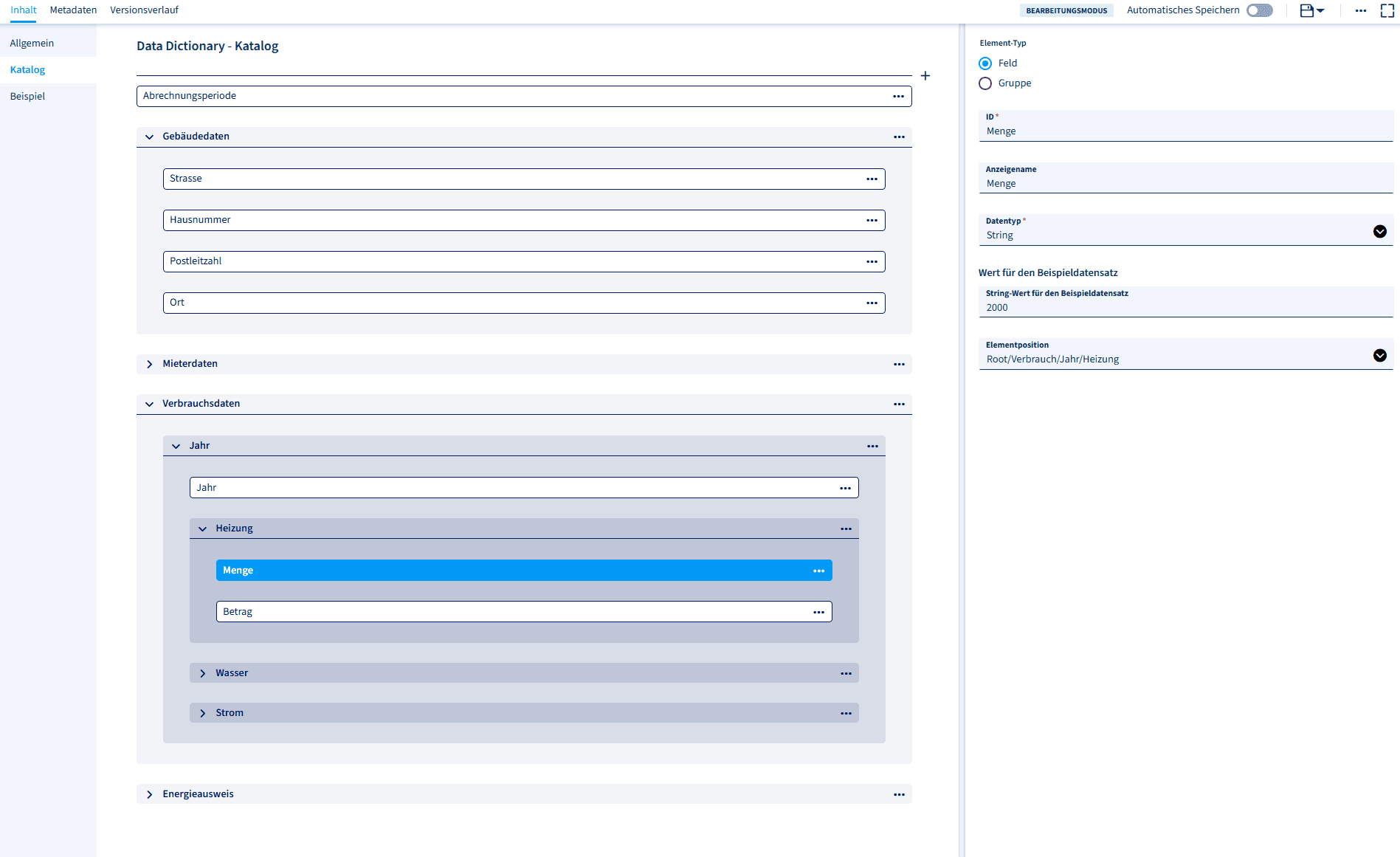The height and width of the screenshot is (857, 1400).
Task: Open options menu for Heizung group
Action: coord(846,529)
